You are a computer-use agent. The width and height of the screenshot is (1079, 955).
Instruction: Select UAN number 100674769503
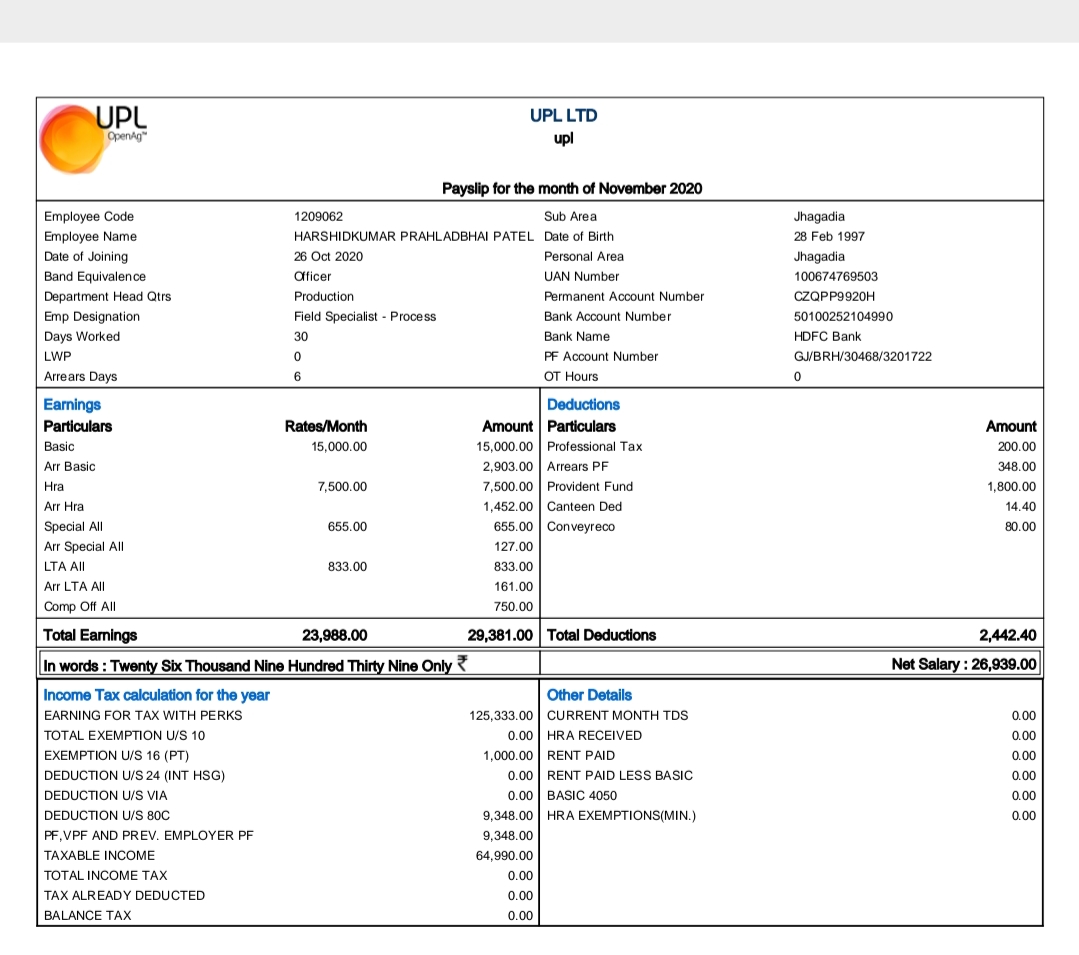coord(836,277)
